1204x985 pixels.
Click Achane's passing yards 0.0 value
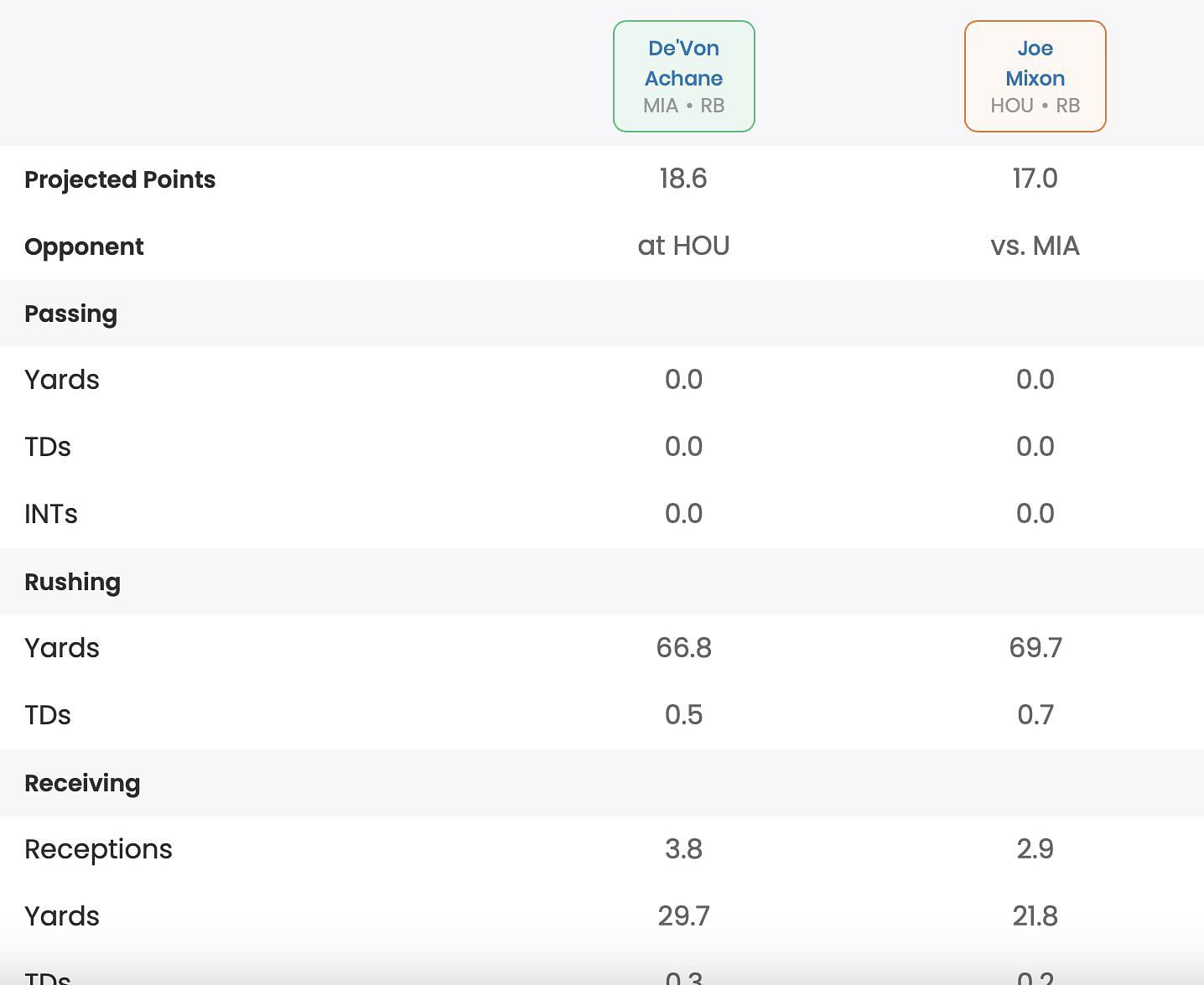point(683,380)
